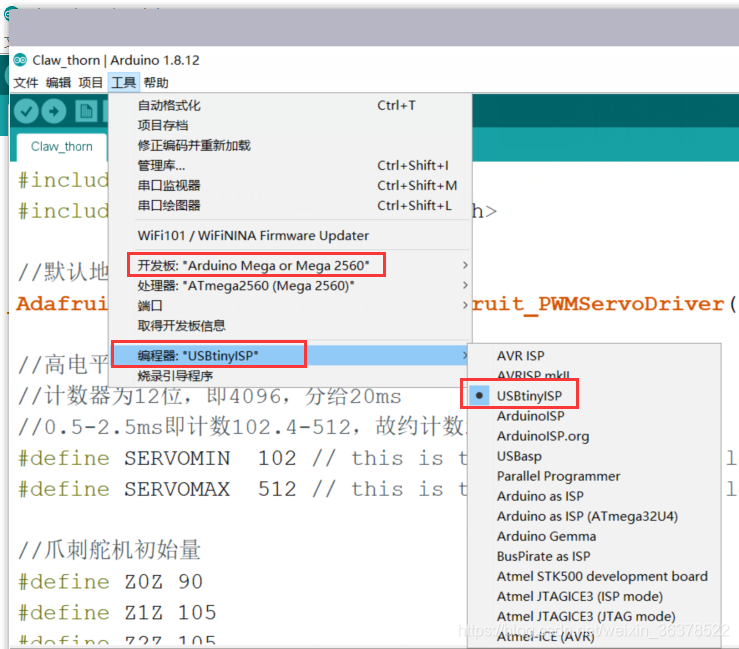Screen dimensions: 739x649
Task: Select USBtinyISP programmer option
Action: pyautogui.click(x=594, y=396)
